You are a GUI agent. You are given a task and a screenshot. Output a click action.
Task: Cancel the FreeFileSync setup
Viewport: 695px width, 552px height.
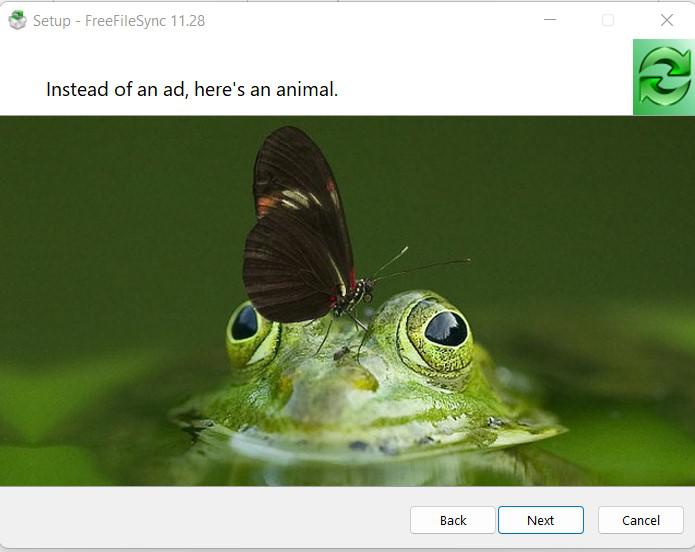click(640, 520)
